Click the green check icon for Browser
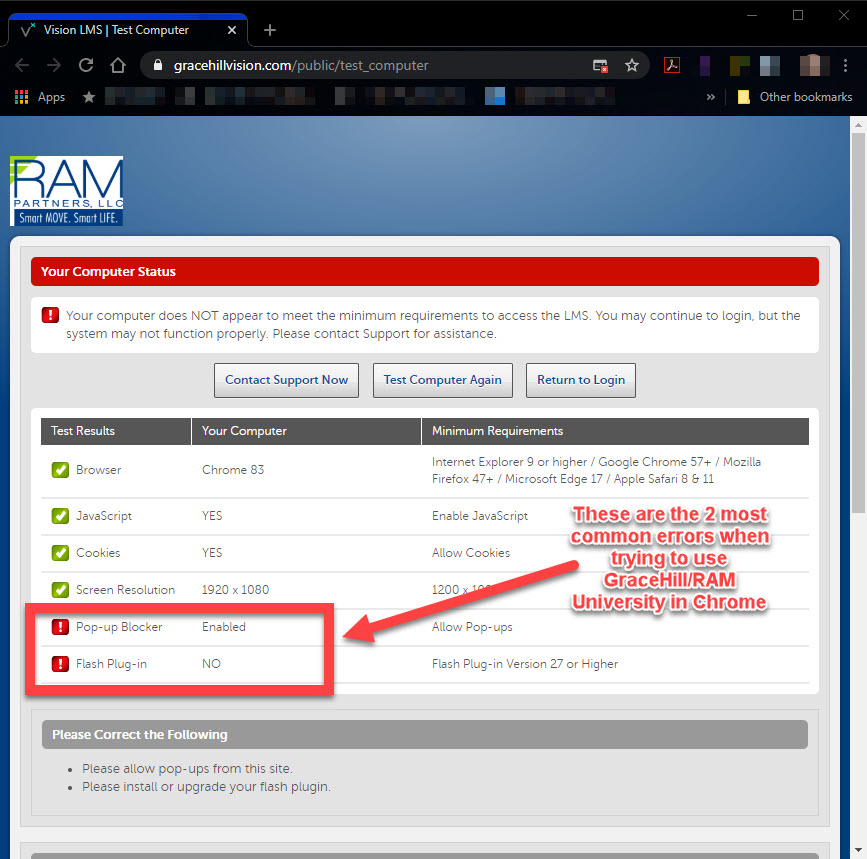Image resolution: width=867 pixels, height=859 pixels. click(x=60, y=470)
